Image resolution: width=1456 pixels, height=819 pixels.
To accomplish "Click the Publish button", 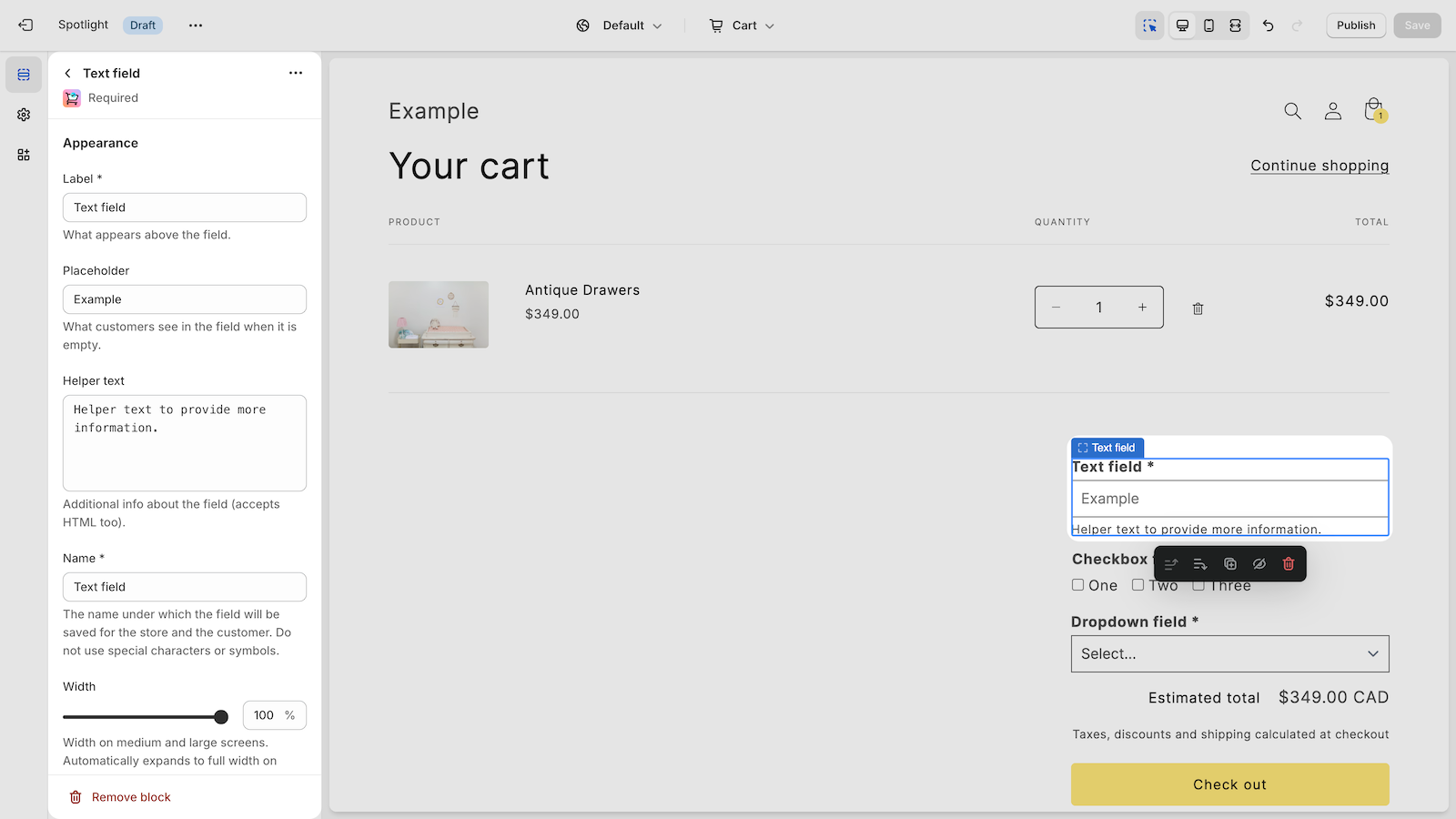I will click(x=1355, y=25).
